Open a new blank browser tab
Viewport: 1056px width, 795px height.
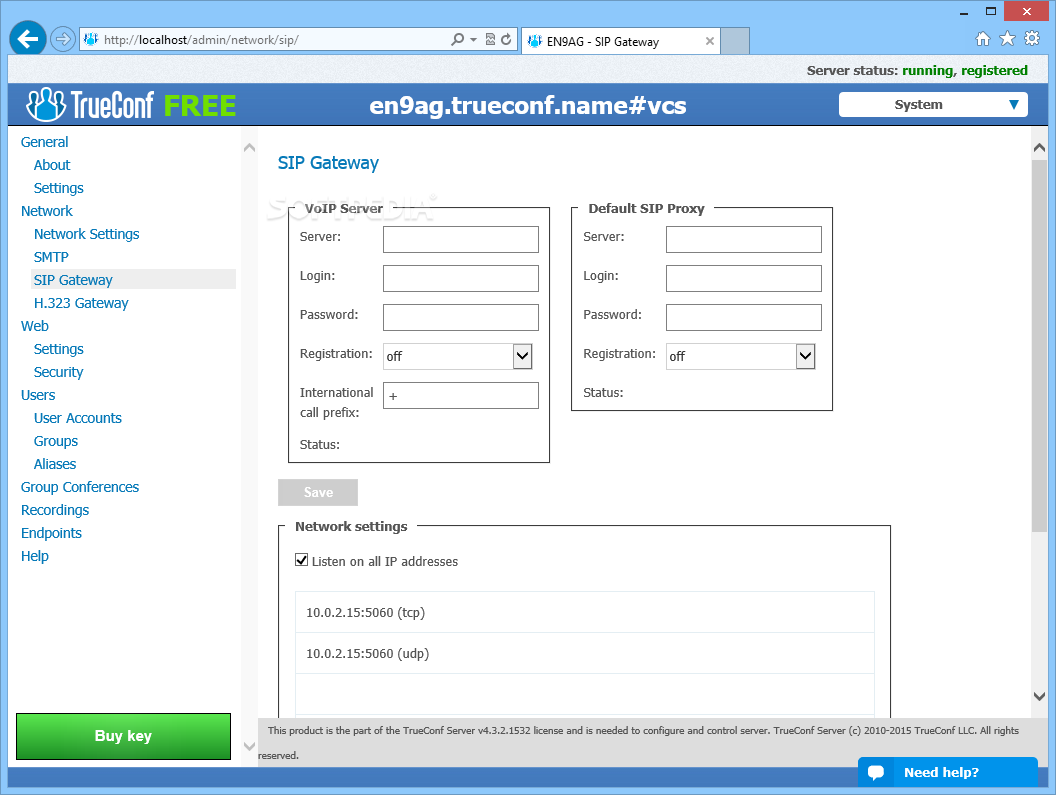tap(735, 41)
